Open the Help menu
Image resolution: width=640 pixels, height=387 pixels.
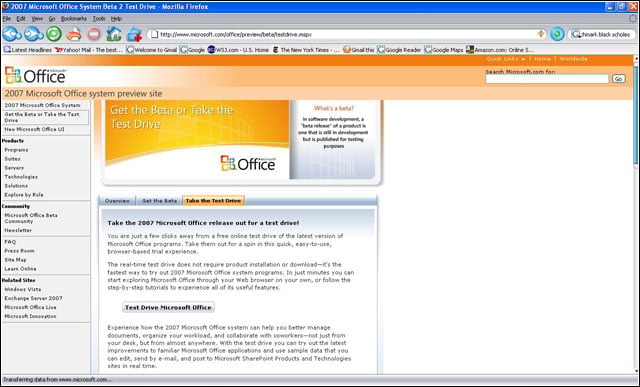point(116,19)
